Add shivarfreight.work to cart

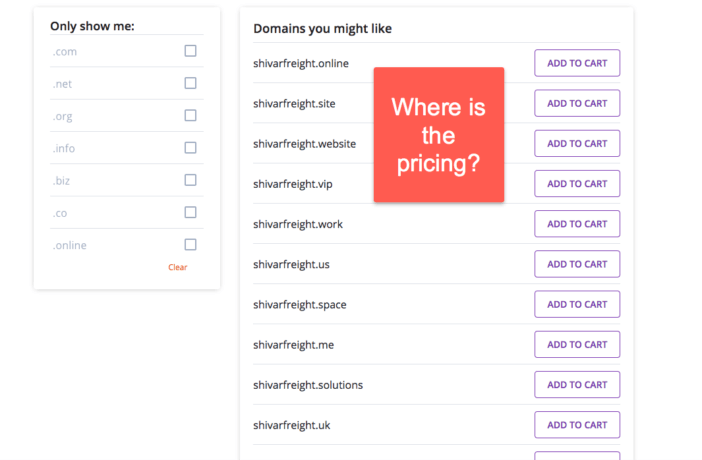577,224
